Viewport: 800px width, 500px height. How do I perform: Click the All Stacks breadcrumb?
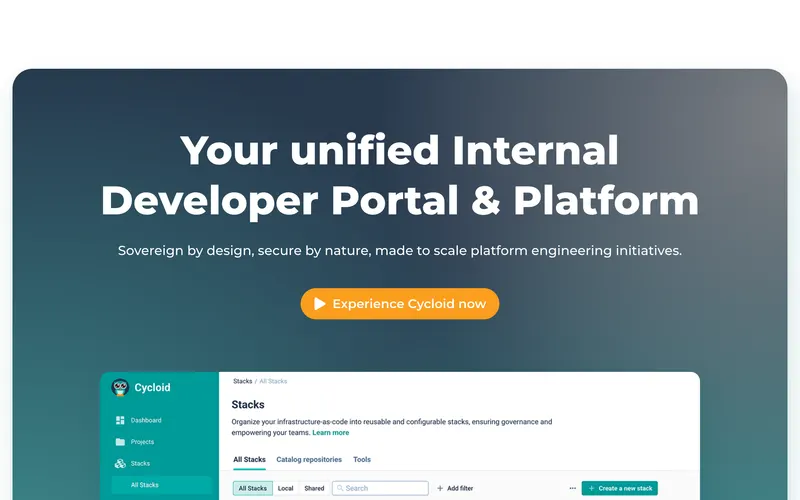(x=273, y=381)
